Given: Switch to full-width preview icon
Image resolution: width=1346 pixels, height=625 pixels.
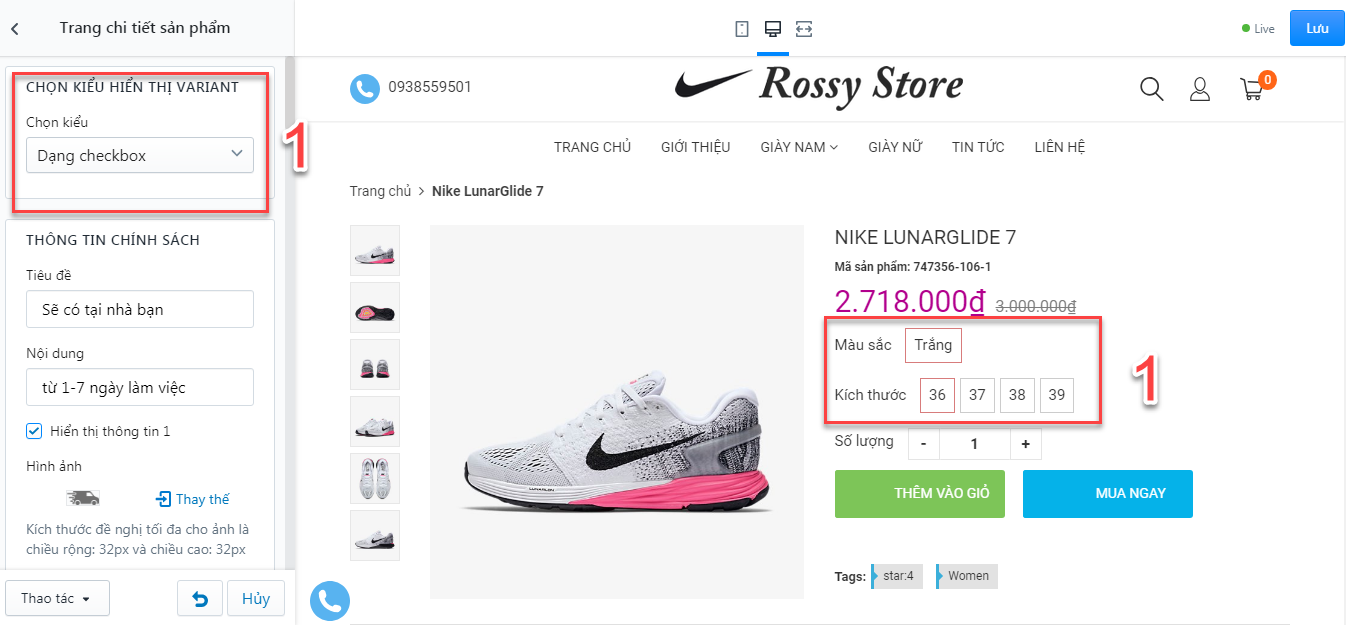Looking at the screenshot, I should tap(804, 29).
